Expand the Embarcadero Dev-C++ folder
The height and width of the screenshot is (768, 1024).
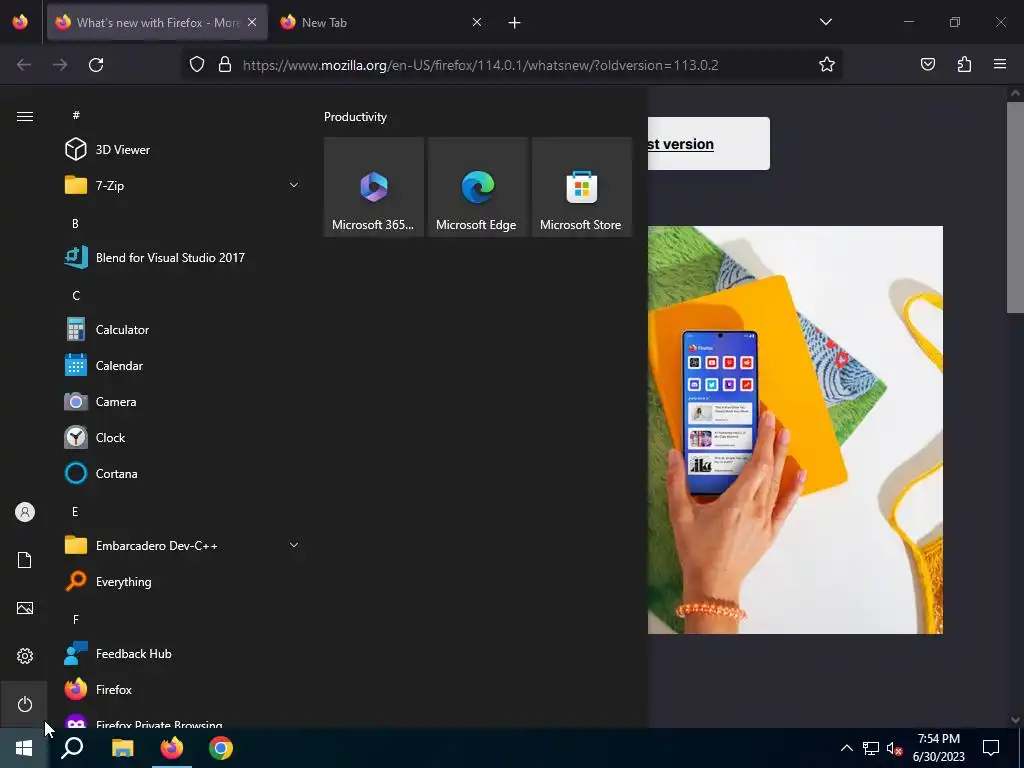pyautogui.click(x=183, y=545)
